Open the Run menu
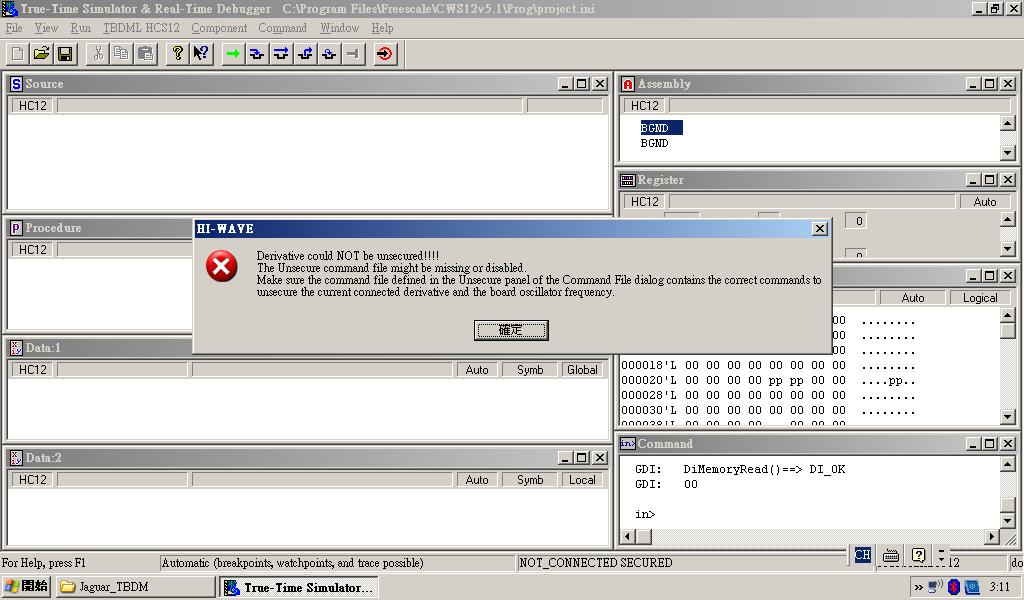Image resolution: width=1024 pixels, height=600 pixels. click(x=80, y=28)
